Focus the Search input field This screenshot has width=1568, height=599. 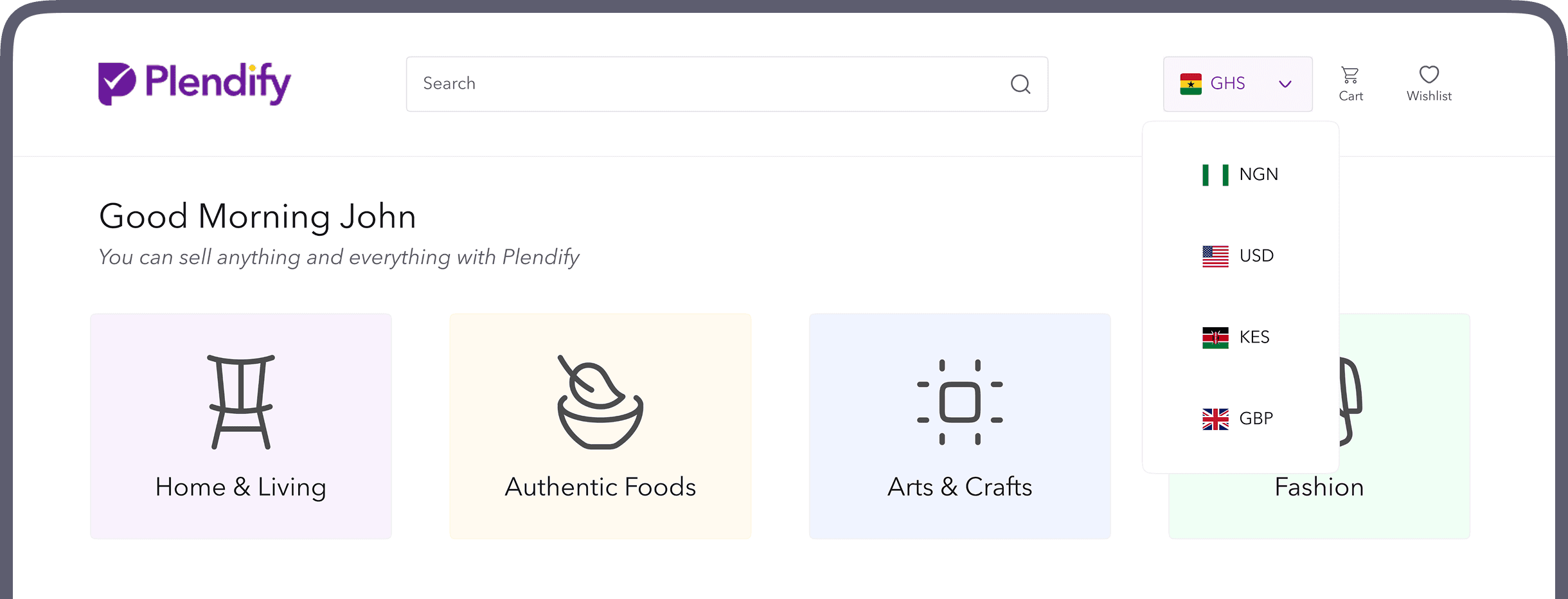tap(707, 84)
